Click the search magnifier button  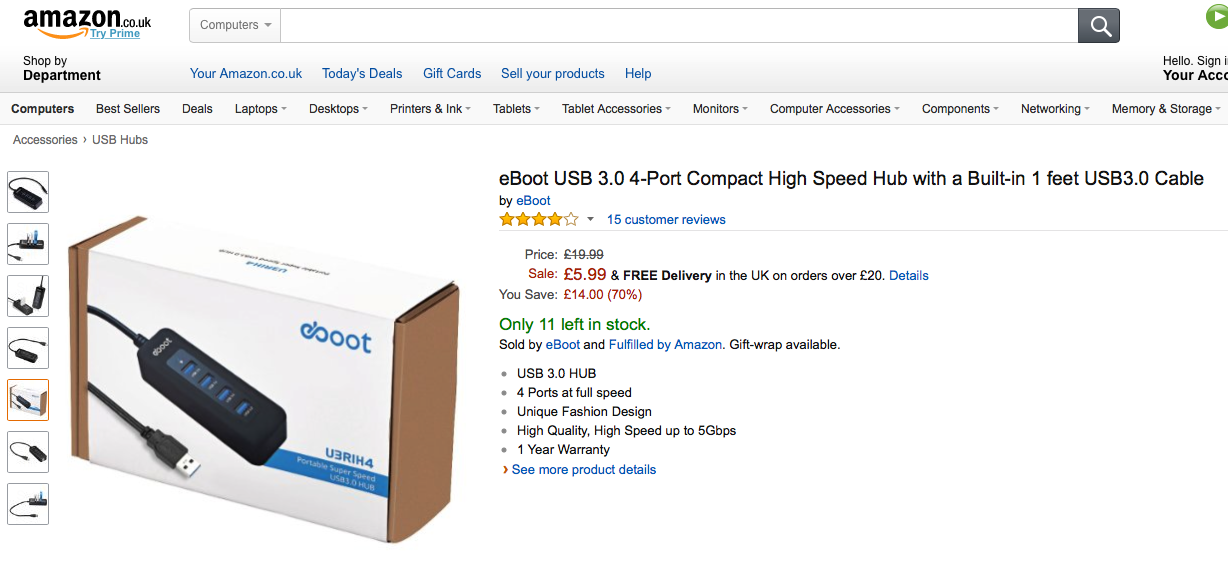coord(1098,26)
